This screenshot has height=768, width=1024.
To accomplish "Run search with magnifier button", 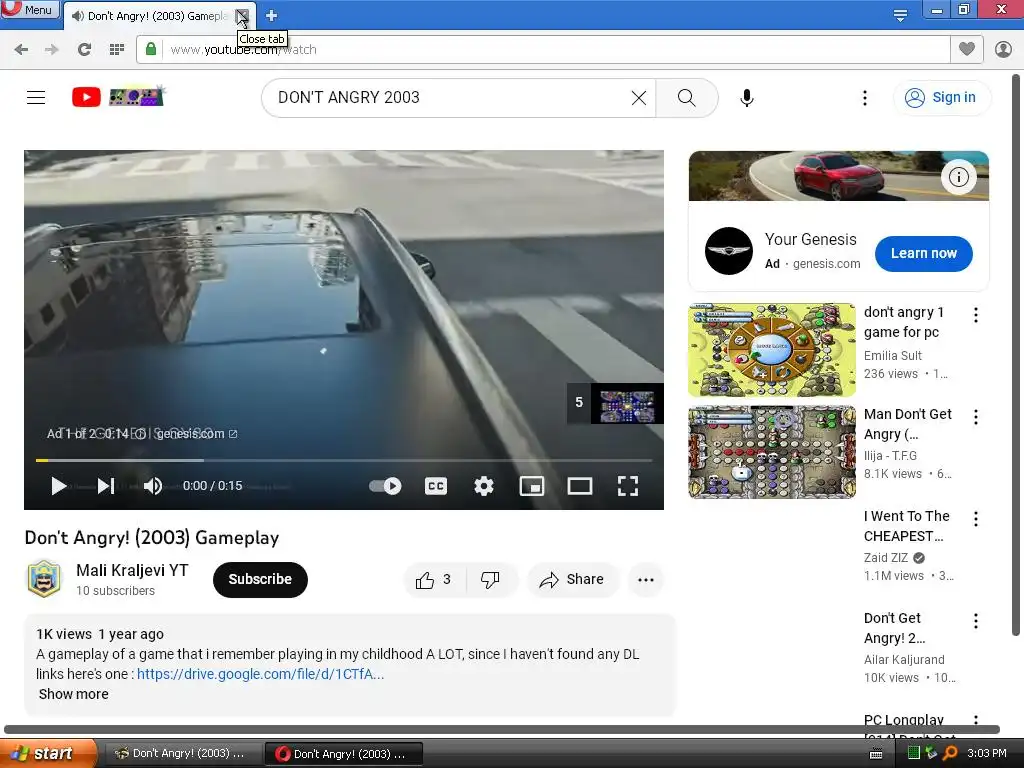I will tap(686, 98).
